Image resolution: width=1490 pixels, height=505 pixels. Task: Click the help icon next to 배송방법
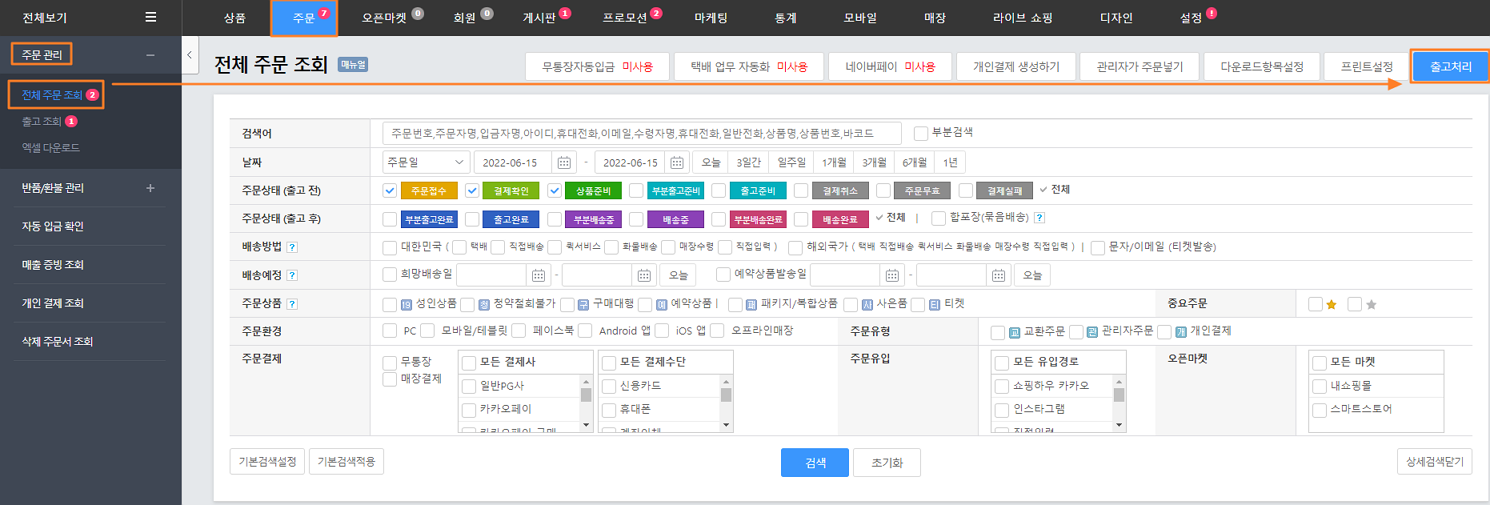pos(292,247)
